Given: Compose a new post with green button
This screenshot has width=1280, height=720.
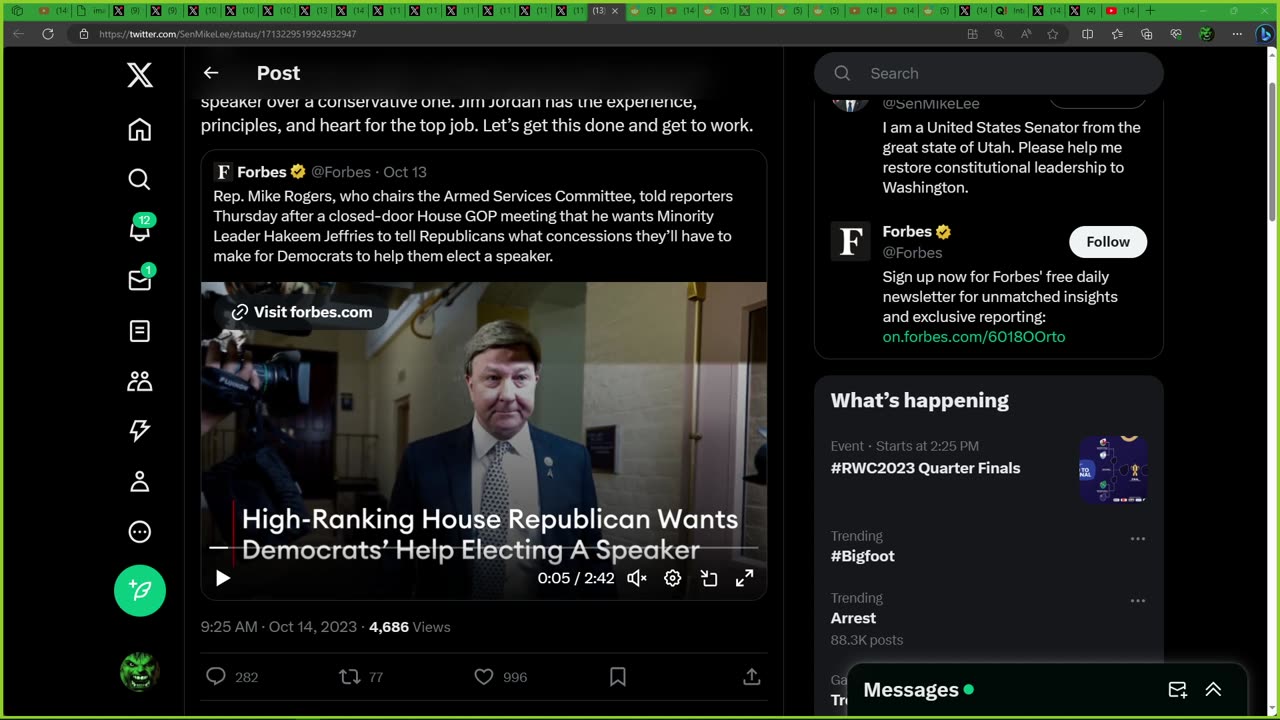Looking at the screenshot, I should click(x=140, y=590).
